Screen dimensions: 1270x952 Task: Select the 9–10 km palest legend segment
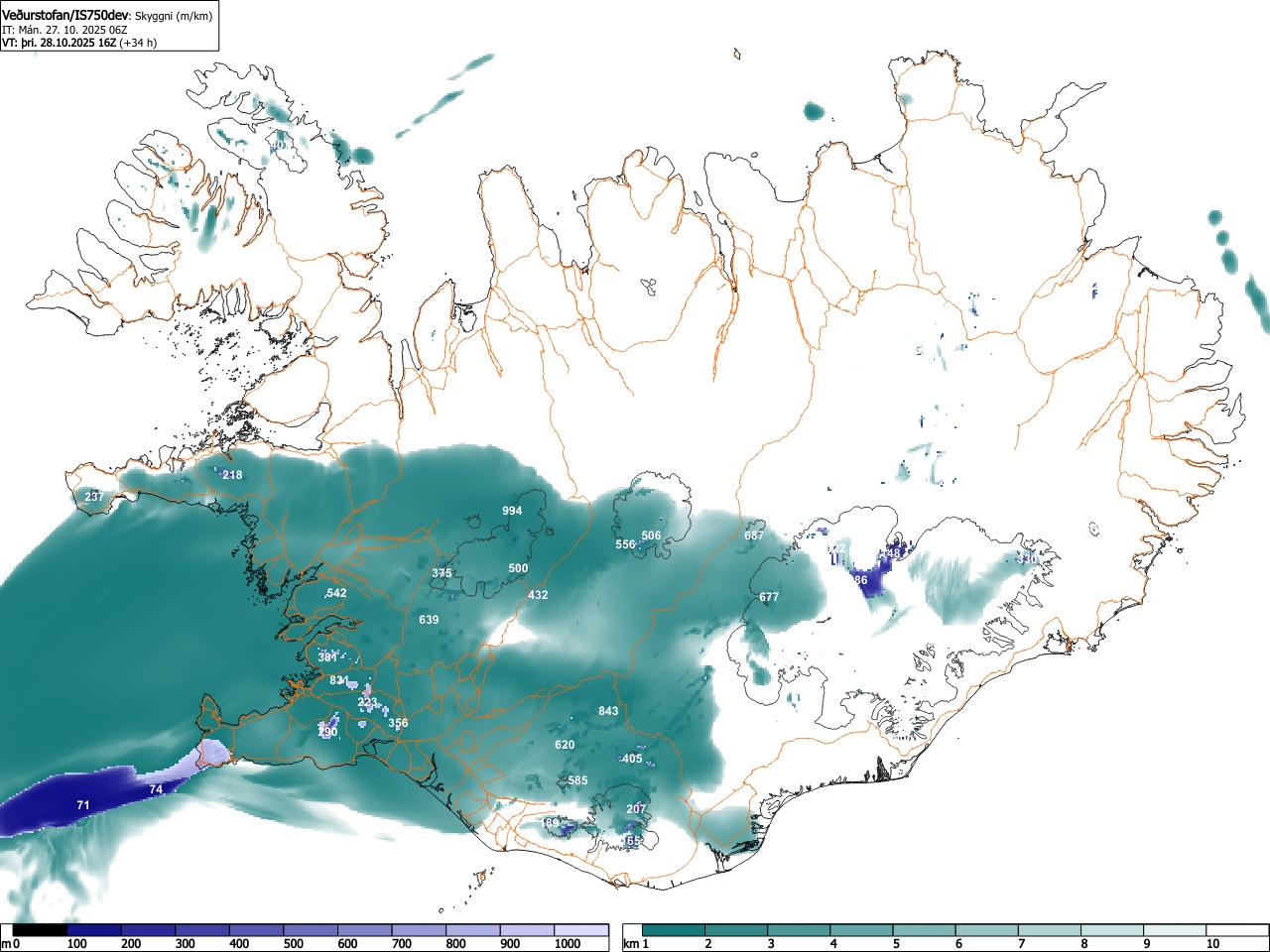[x=1177, y=930]
